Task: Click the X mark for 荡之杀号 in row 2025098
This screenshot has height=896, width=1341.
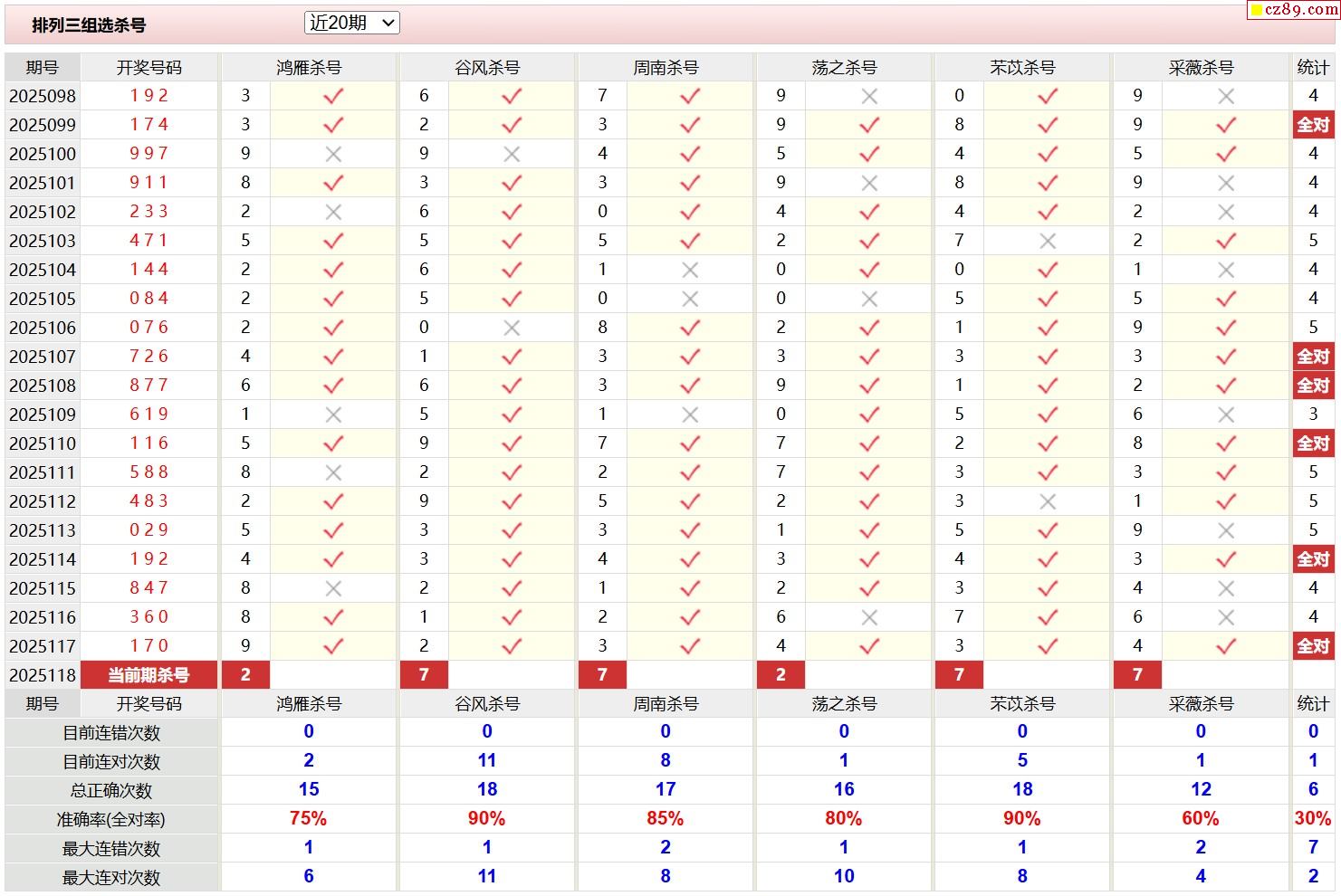Action: coord(869,96)
